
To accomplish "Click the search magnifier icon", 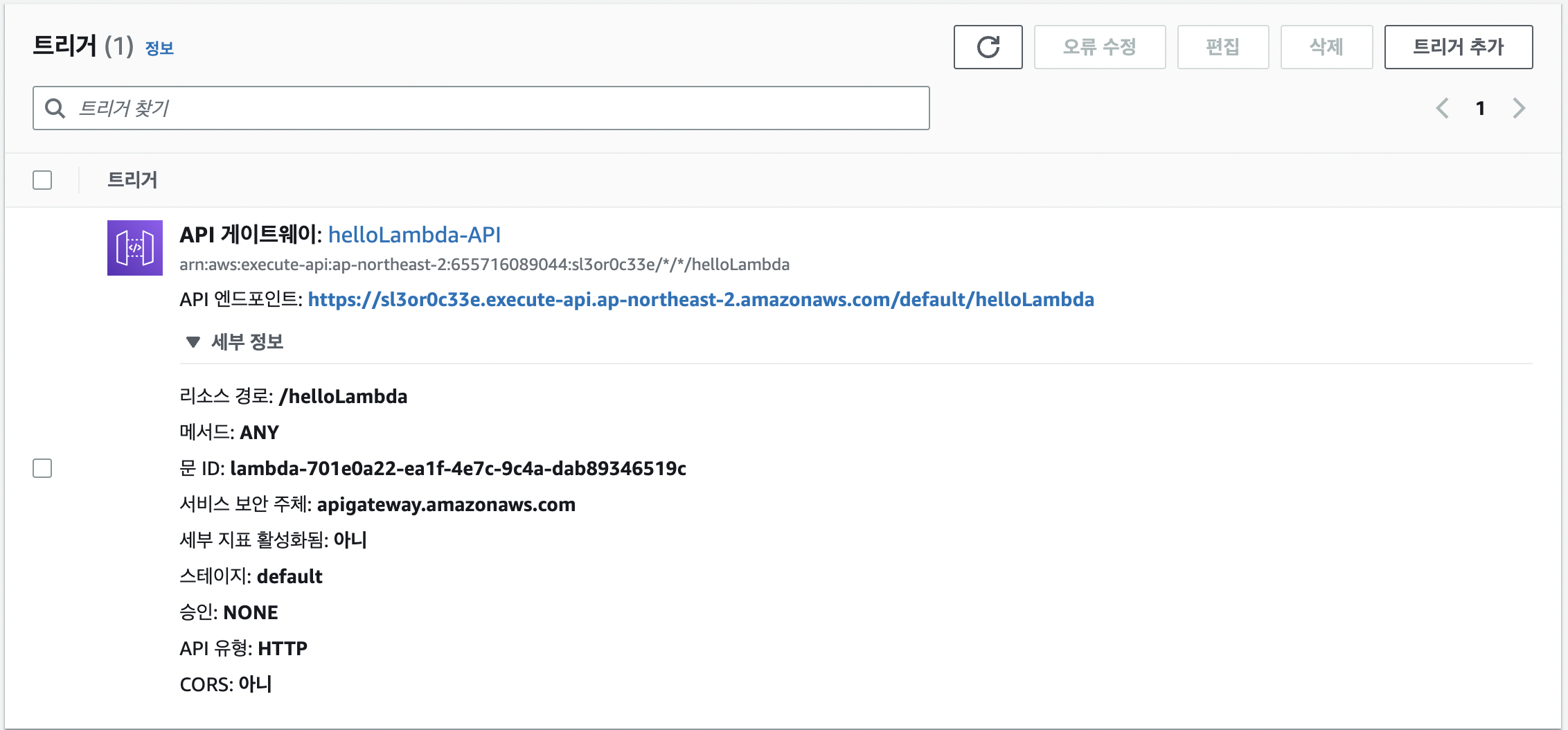I will click(x=55, y=108).
